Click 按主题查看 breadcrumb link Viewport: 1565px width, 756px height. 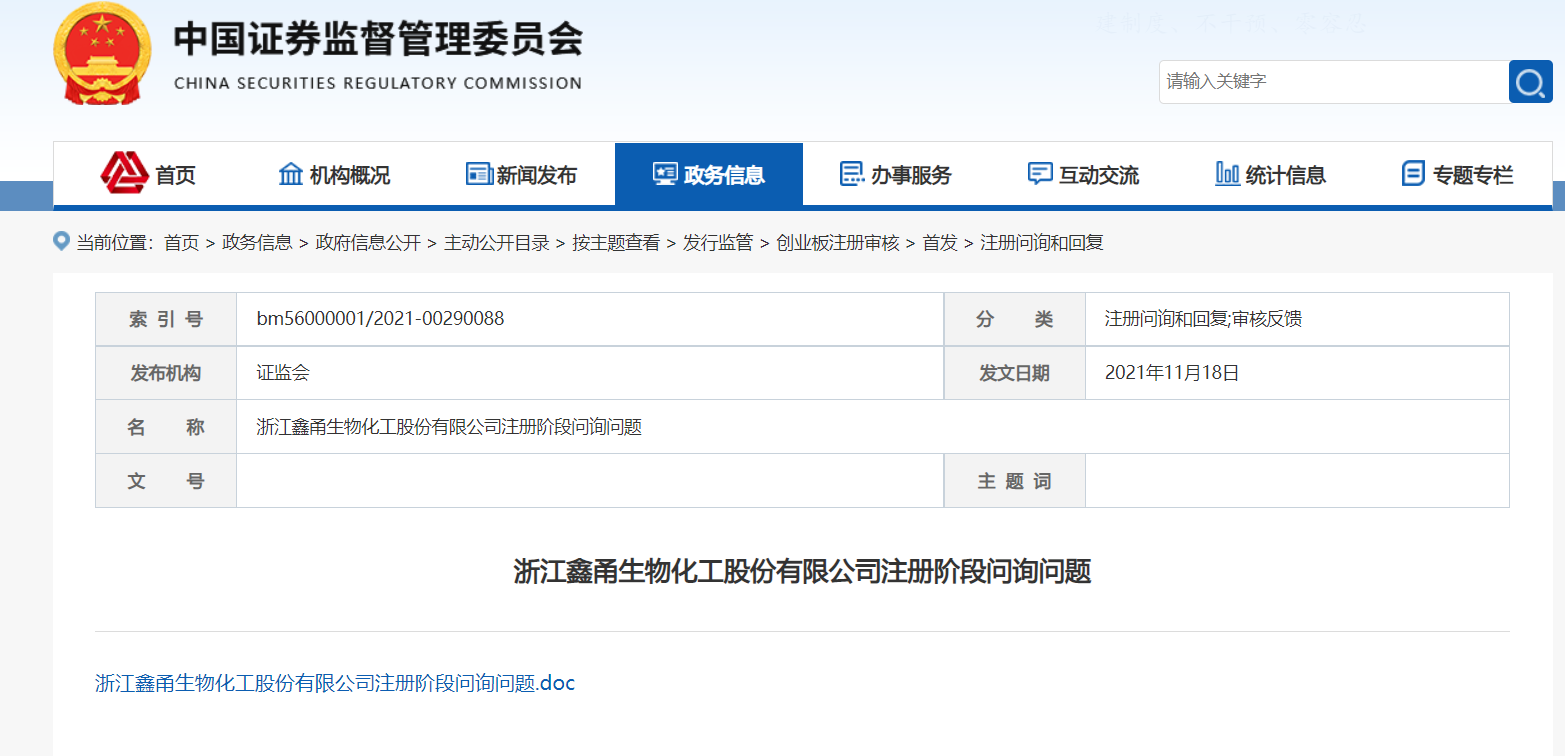[616, 242]
